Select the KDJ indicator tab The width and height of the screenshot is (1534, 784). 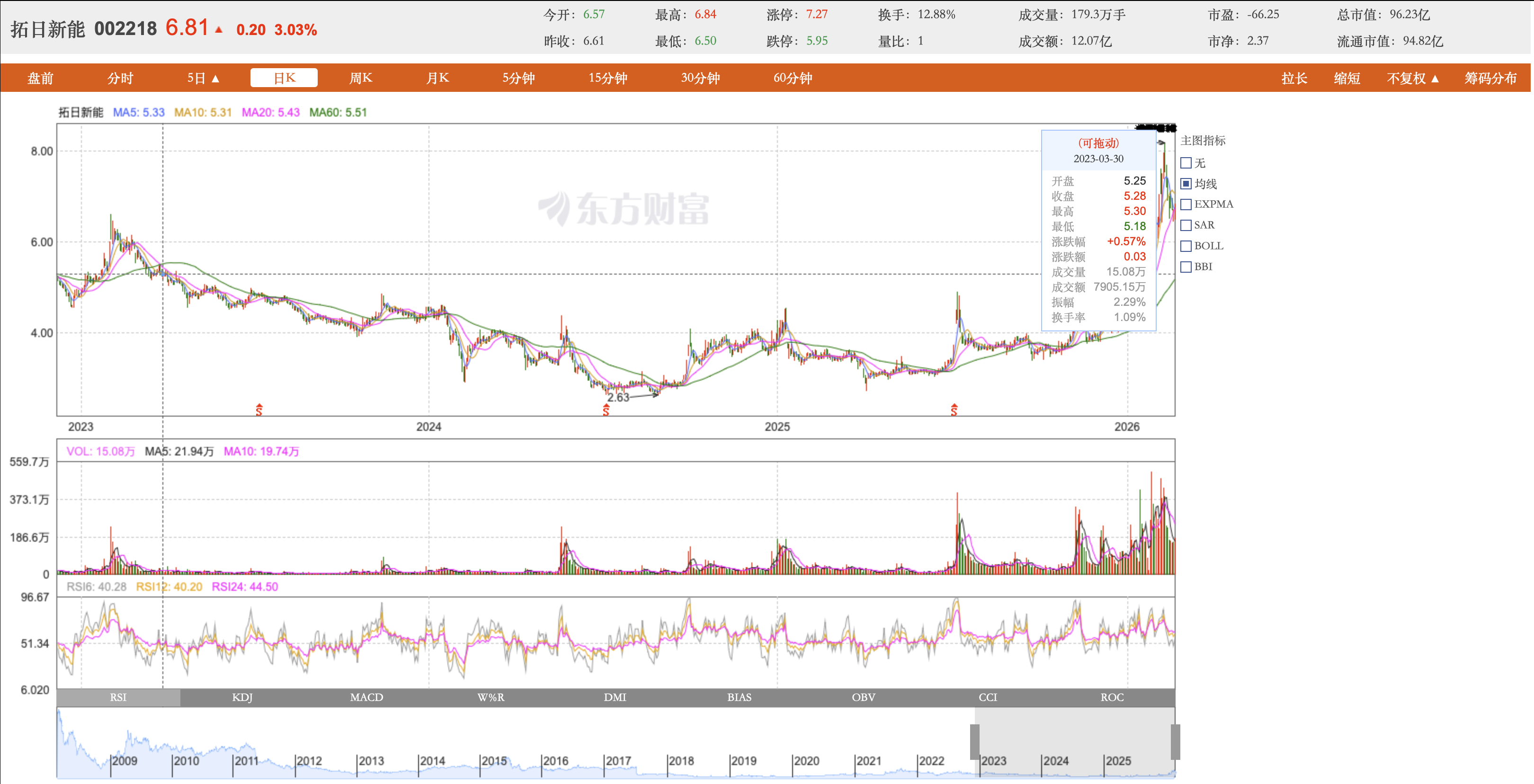(242, 697)
